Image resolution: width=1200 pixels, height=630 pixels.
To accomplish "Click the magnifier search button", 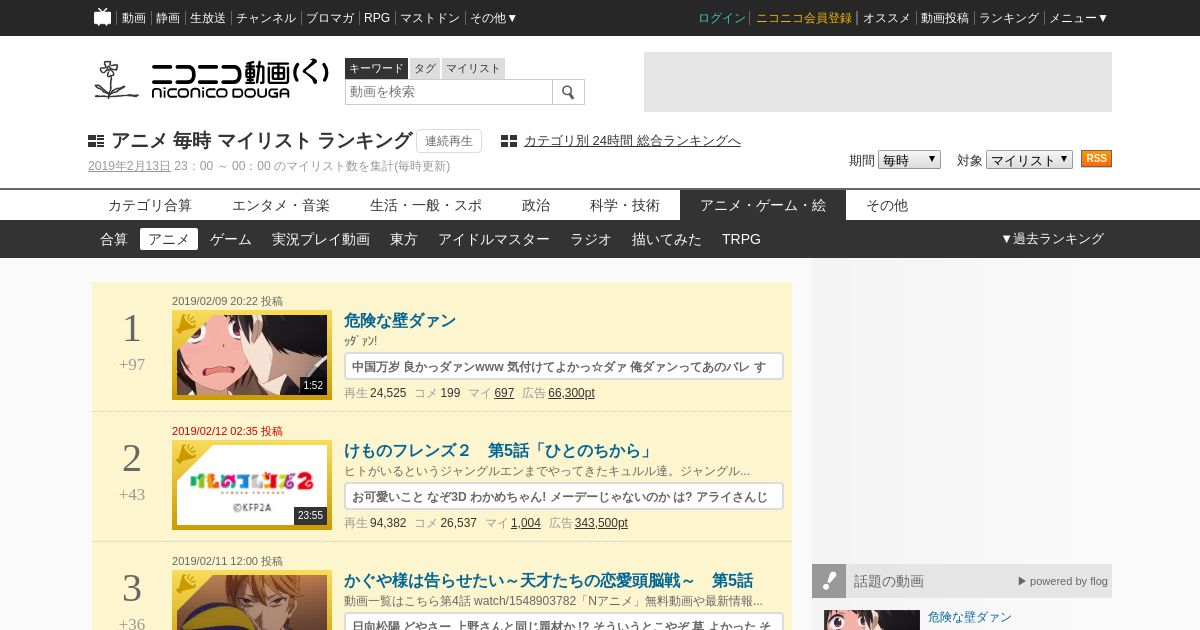I will pyautogui.click(x=568, y=92).
